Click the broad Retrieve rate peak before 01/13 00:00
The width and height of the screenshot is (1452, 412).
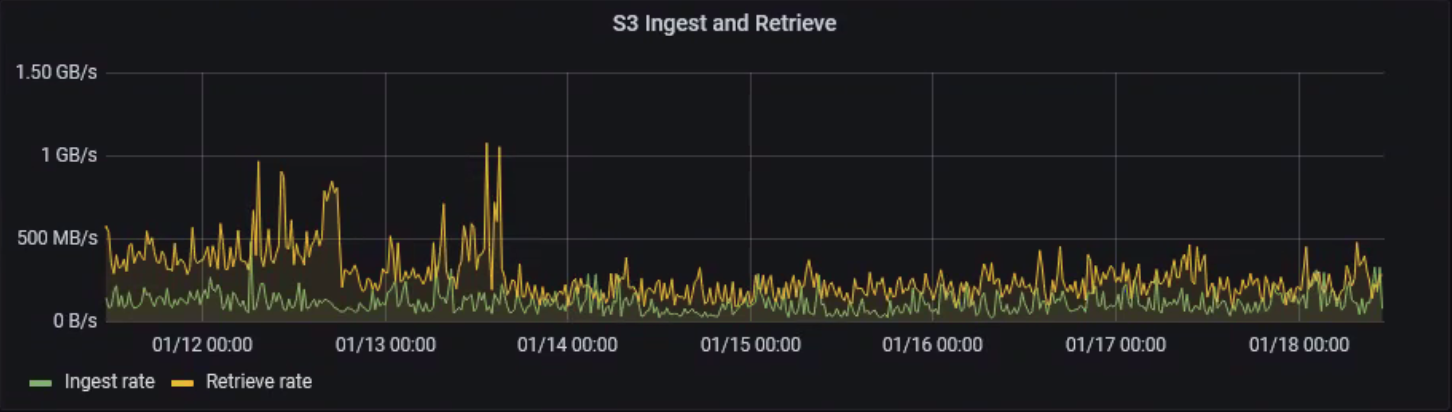(x=332, y=185)
